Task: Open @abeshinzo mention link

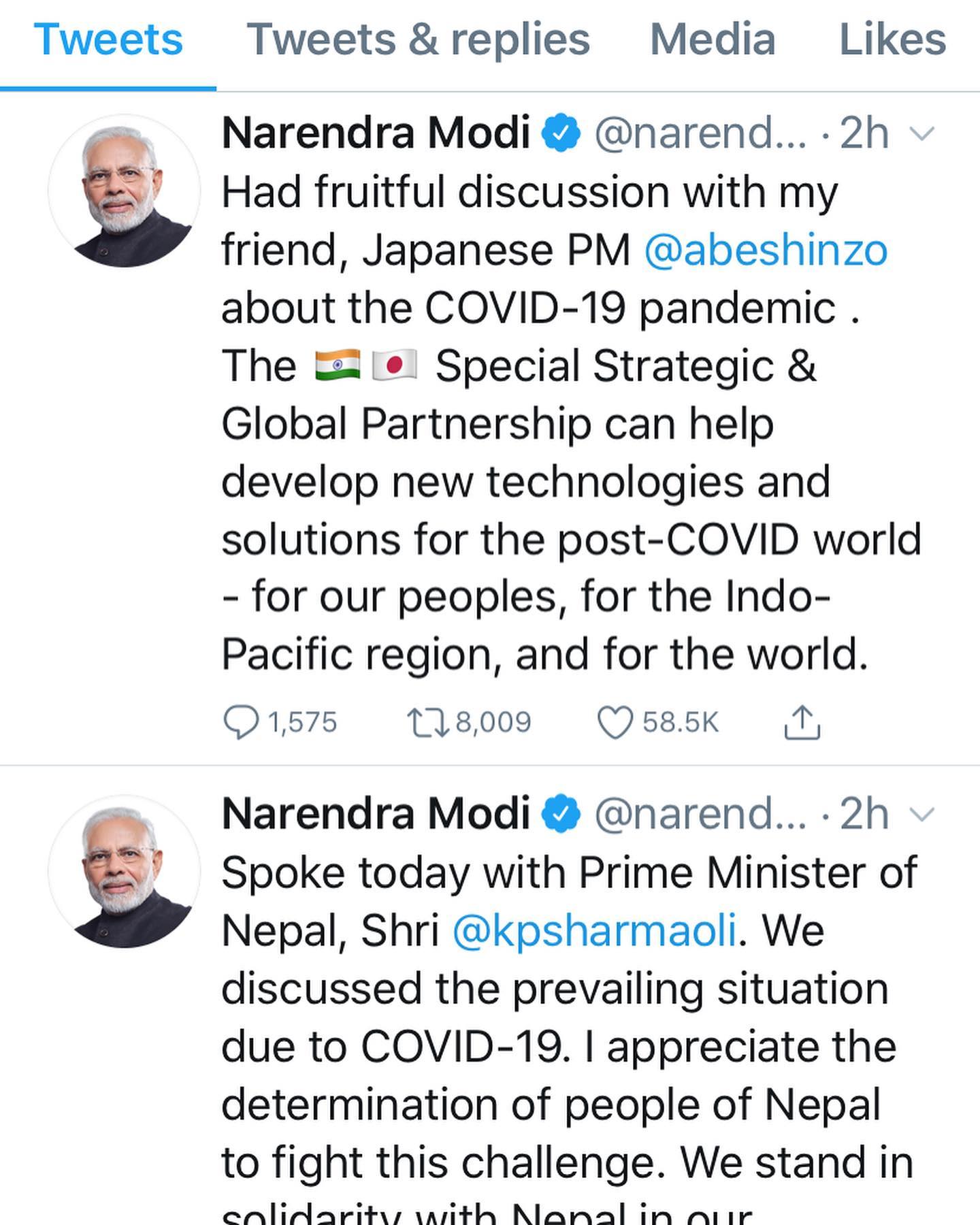Action: pos(766,250)
